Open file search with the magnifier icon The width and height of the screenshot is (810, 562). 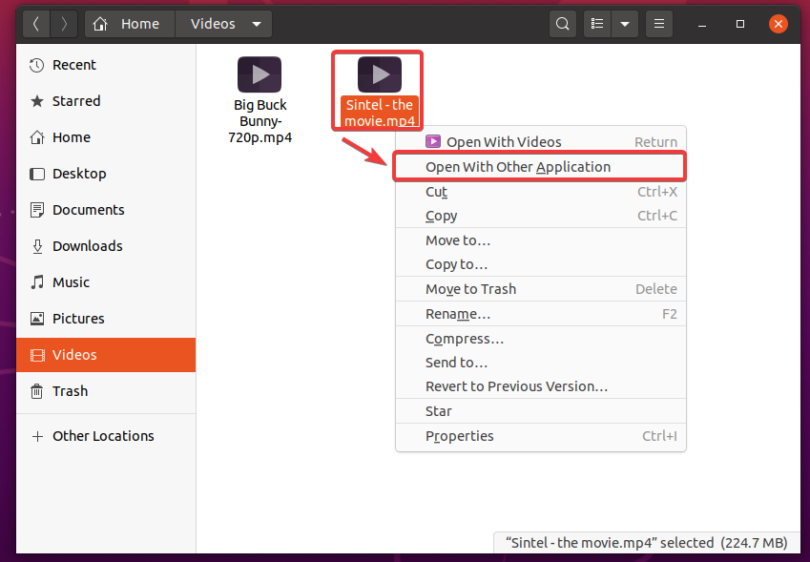562,24
